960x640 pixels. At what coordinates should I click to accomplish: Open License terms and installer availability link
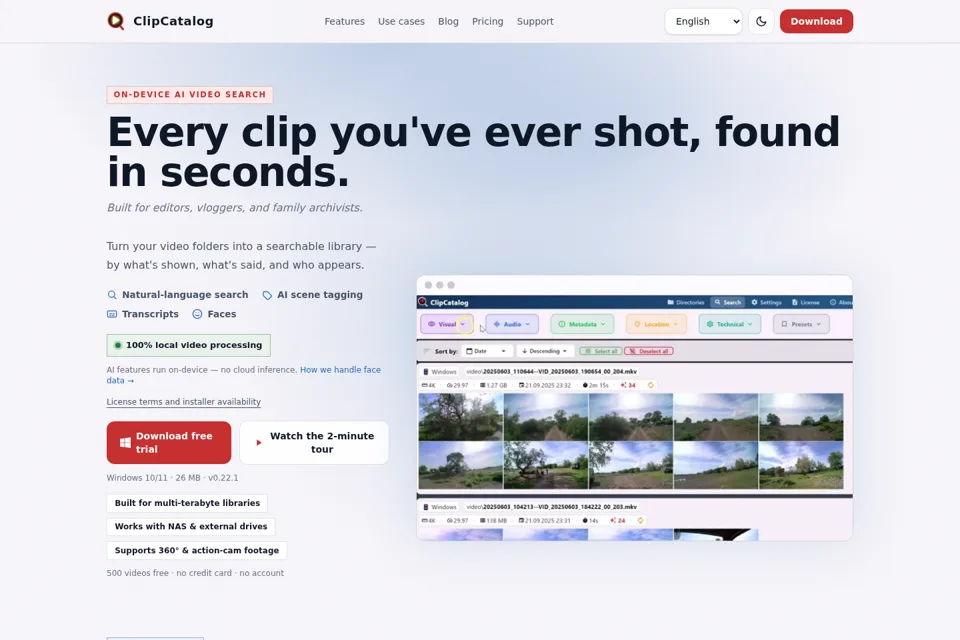(x=184, y=402)
